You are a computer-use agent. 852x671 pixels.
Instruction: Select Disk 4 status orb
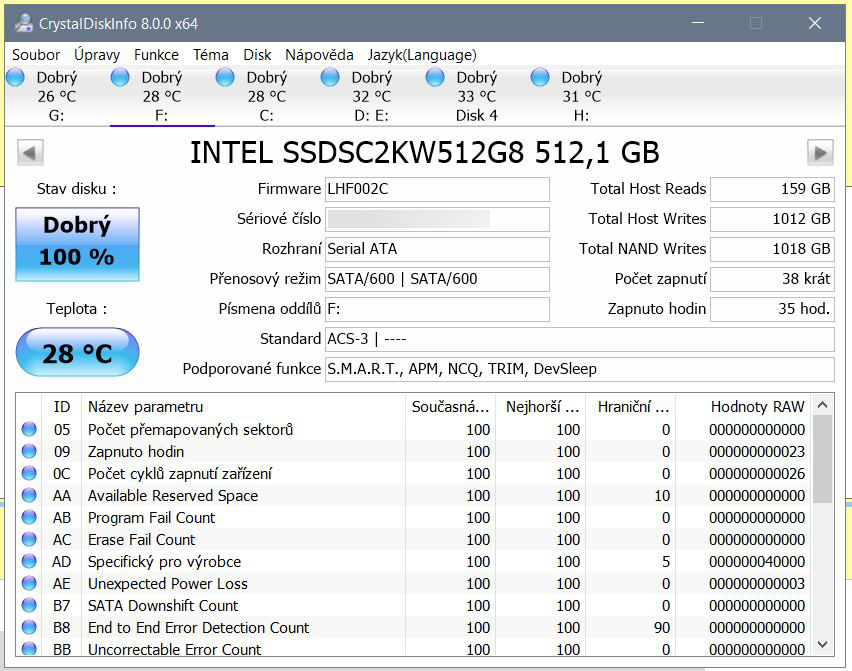click(x=435, y=77)
